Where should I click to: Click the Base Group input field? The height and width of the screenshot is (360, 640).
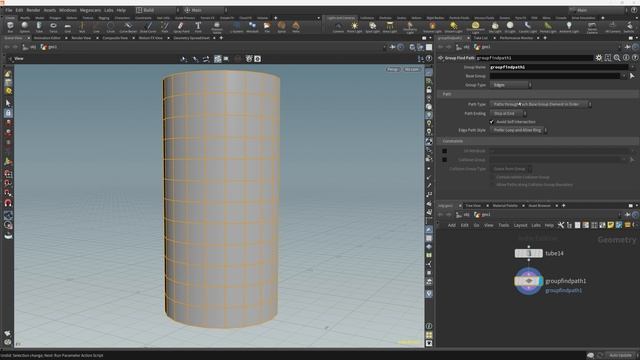(555, 76)
